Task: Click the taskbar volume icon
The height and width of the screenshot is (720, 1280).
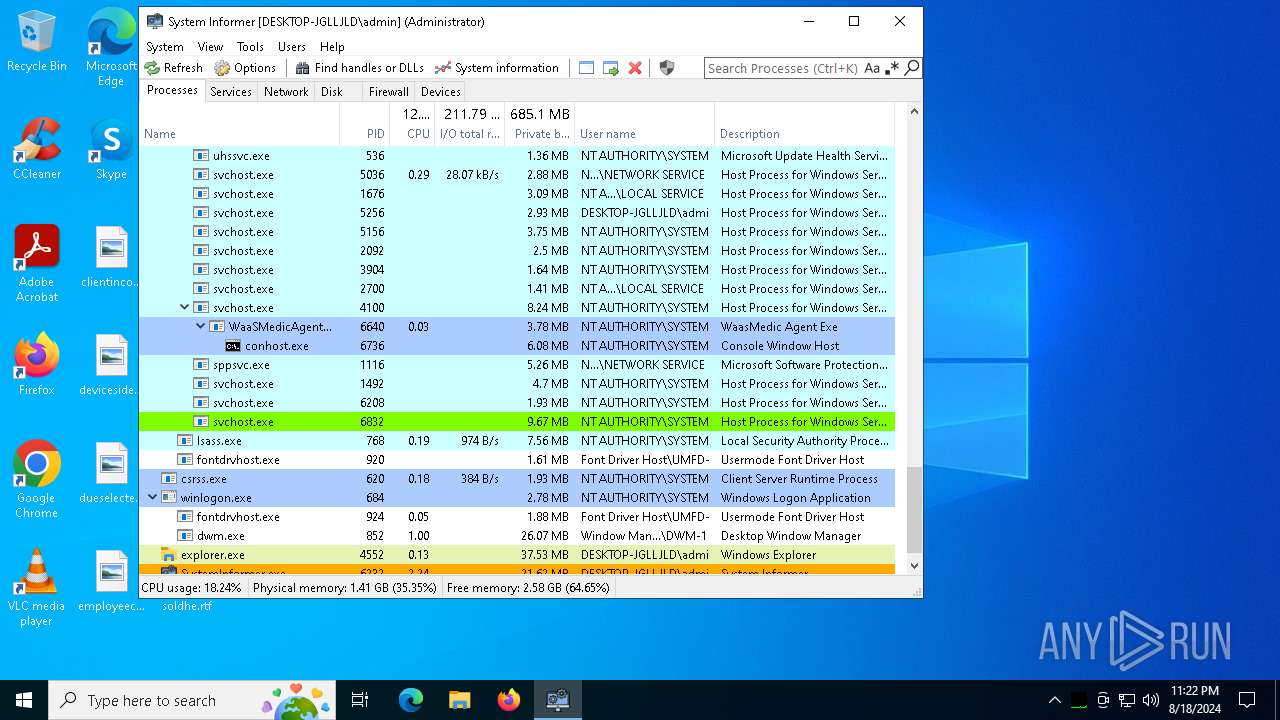Action: tap(1150, 700)
